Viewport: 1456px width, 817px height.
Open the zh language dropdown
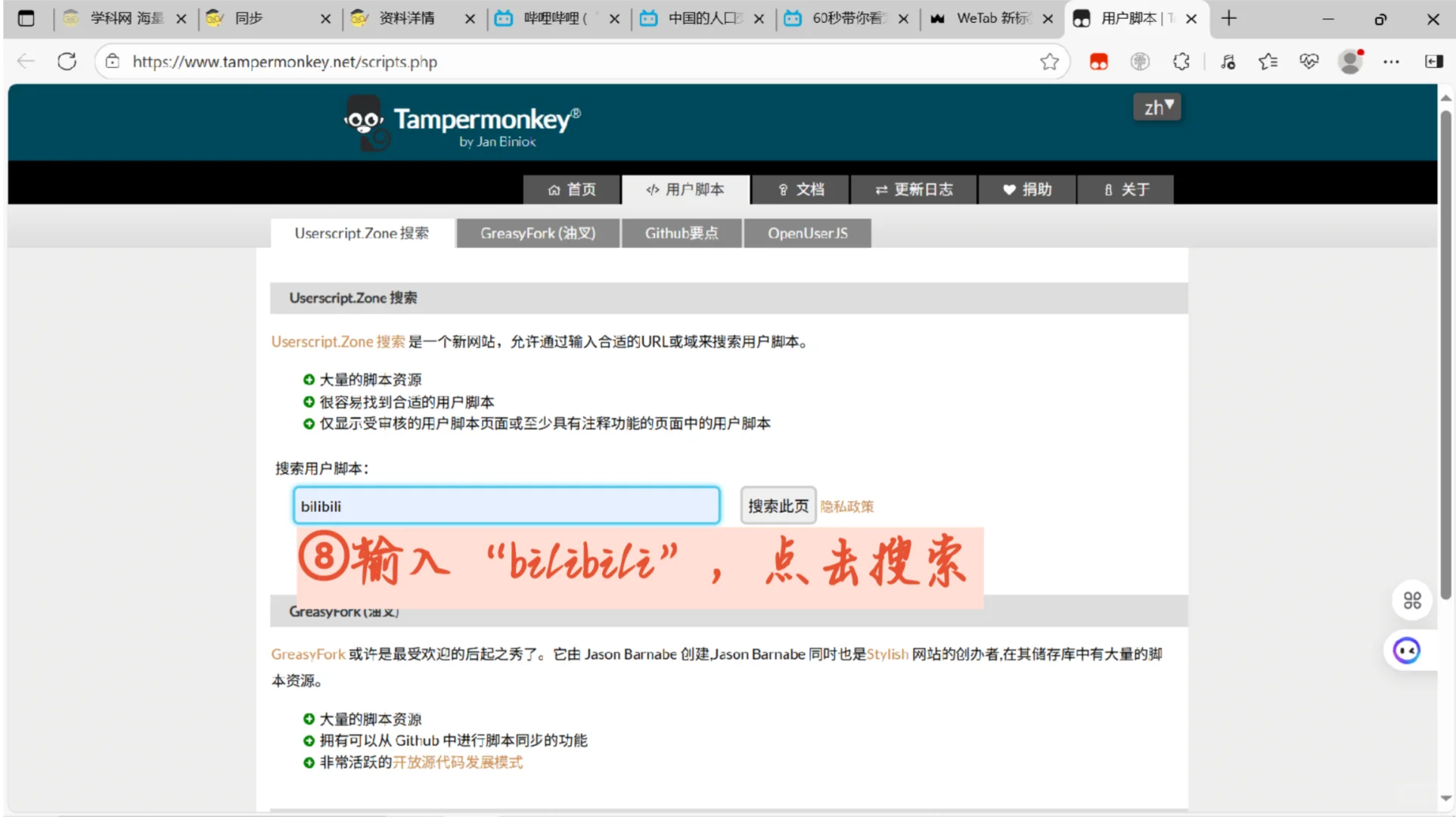tap(1156, 107)
